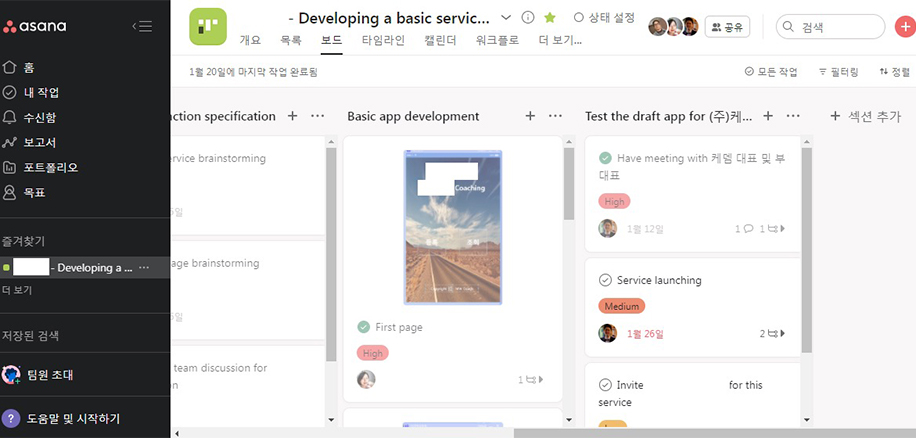Switch to the 캘린더 tab
The width and height of the screenshot is (916, 438).
click(x=440, y=40)
